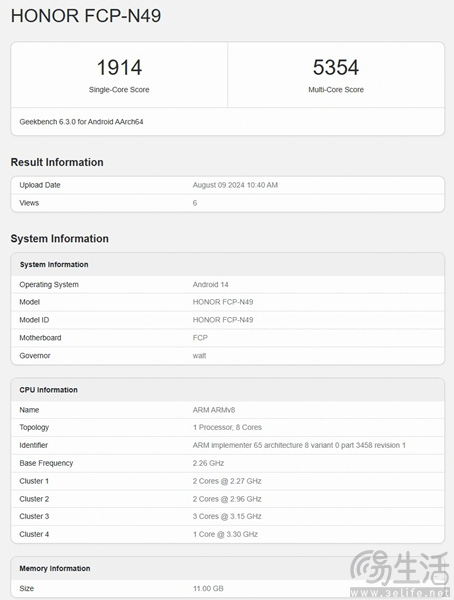Click the Base Frequency label
454x600 pixels.
pyautogui.click(x=46, y=463)
